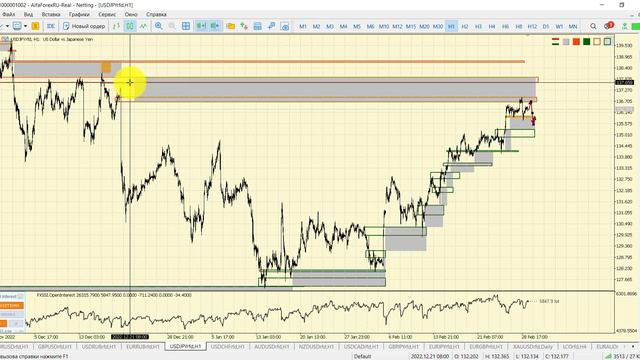Open the Файл menu
This screenshot has width=640, height=360.
[8, 14]
